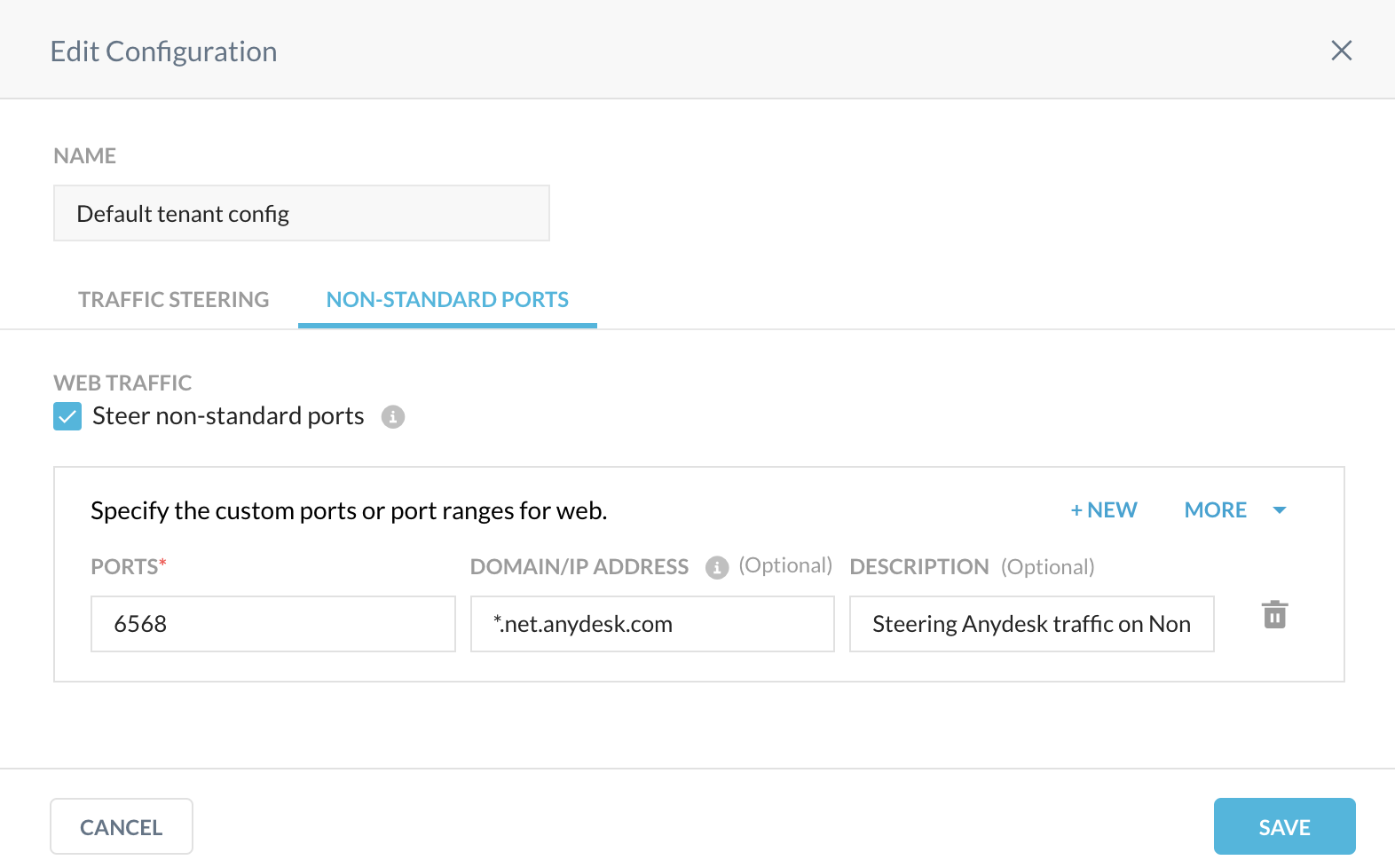The width and height of the screenshot is (1395, 868).
Task: Edit the Steering Anydesk traffic description field
Action: pos(1031,624)
